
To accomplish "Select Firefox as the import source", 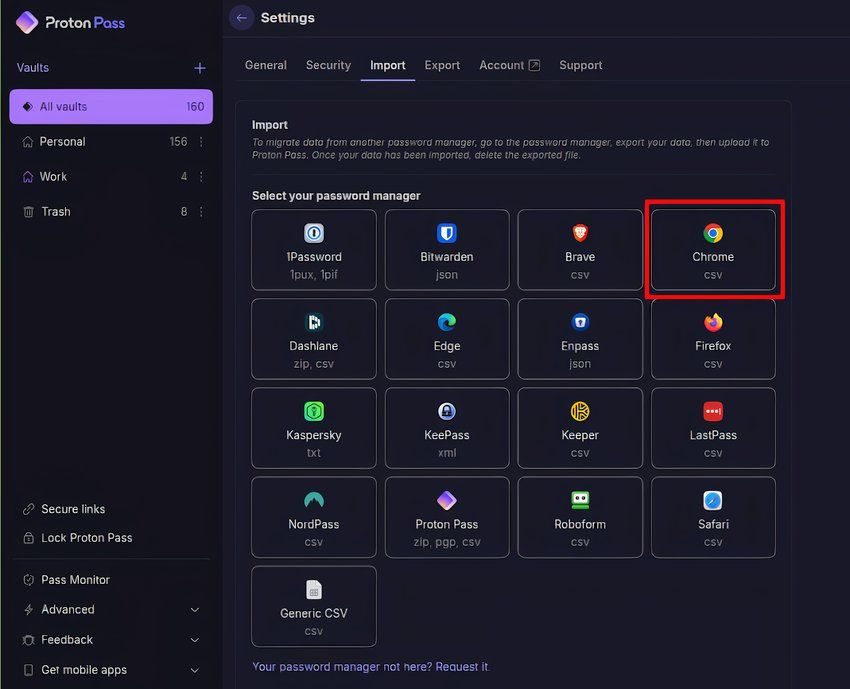I will tap(713, 339).
